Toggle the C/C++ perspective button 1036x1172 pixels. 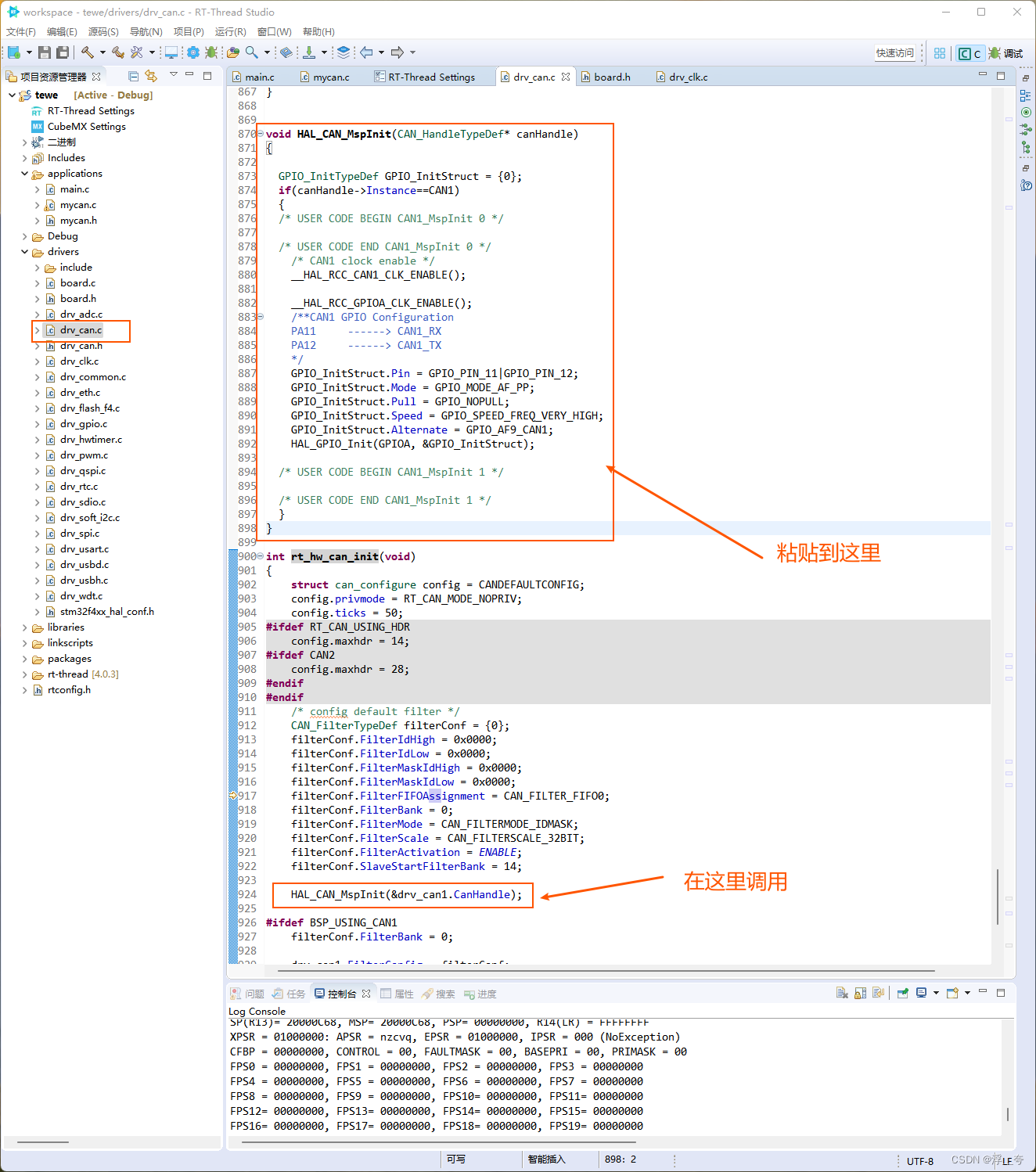click(969, 52)
